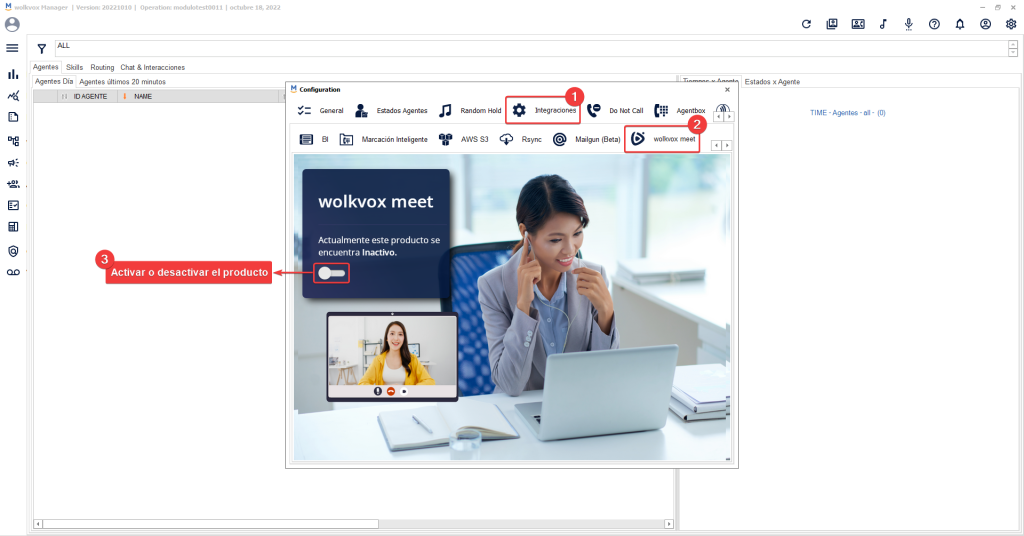Close the Configuration dialog
This screenshot has height=536, width=1024.
pos(728,89)
